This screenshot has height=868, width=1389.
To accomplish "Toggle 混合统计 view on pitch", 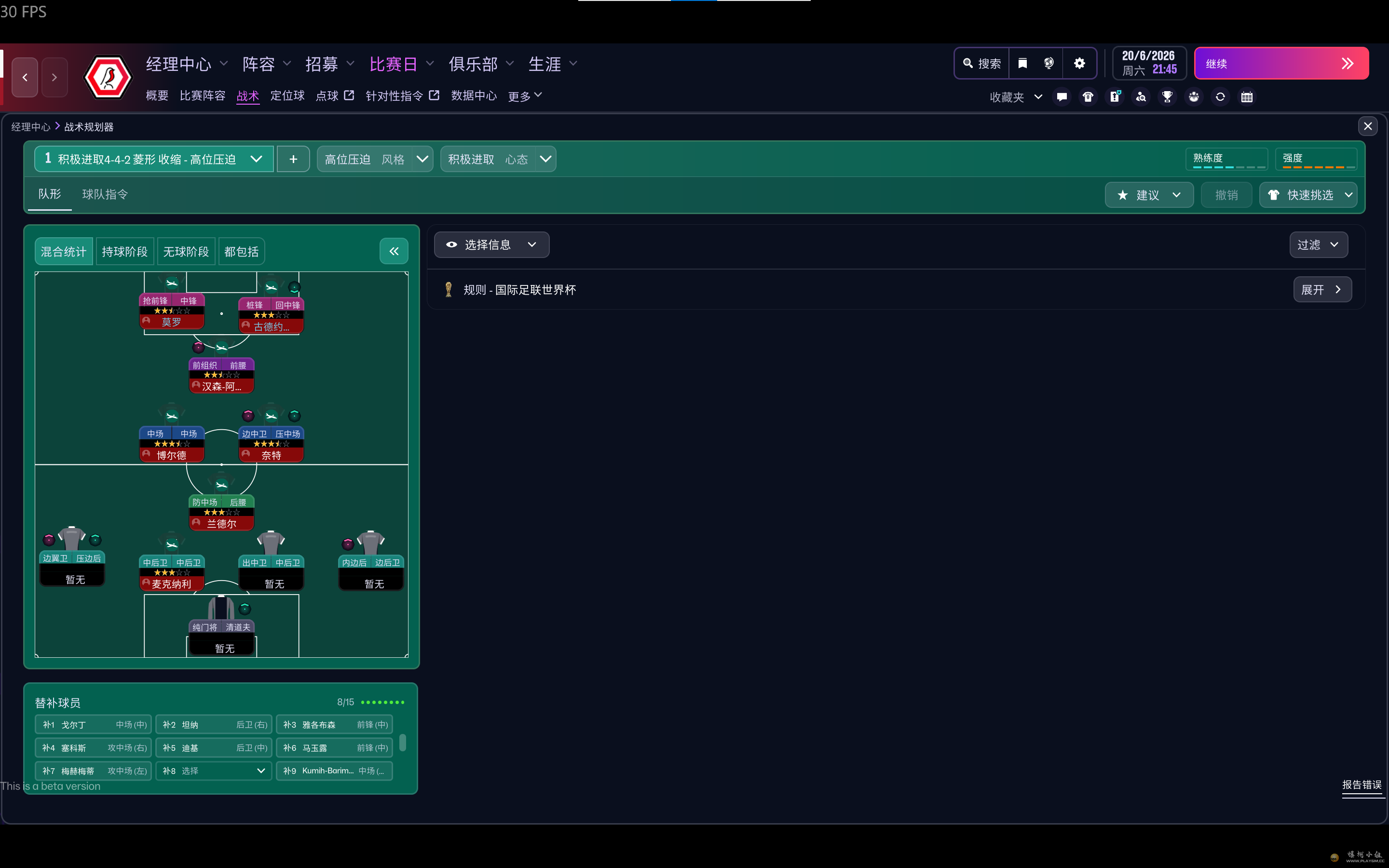I will [x=63, y=251].
